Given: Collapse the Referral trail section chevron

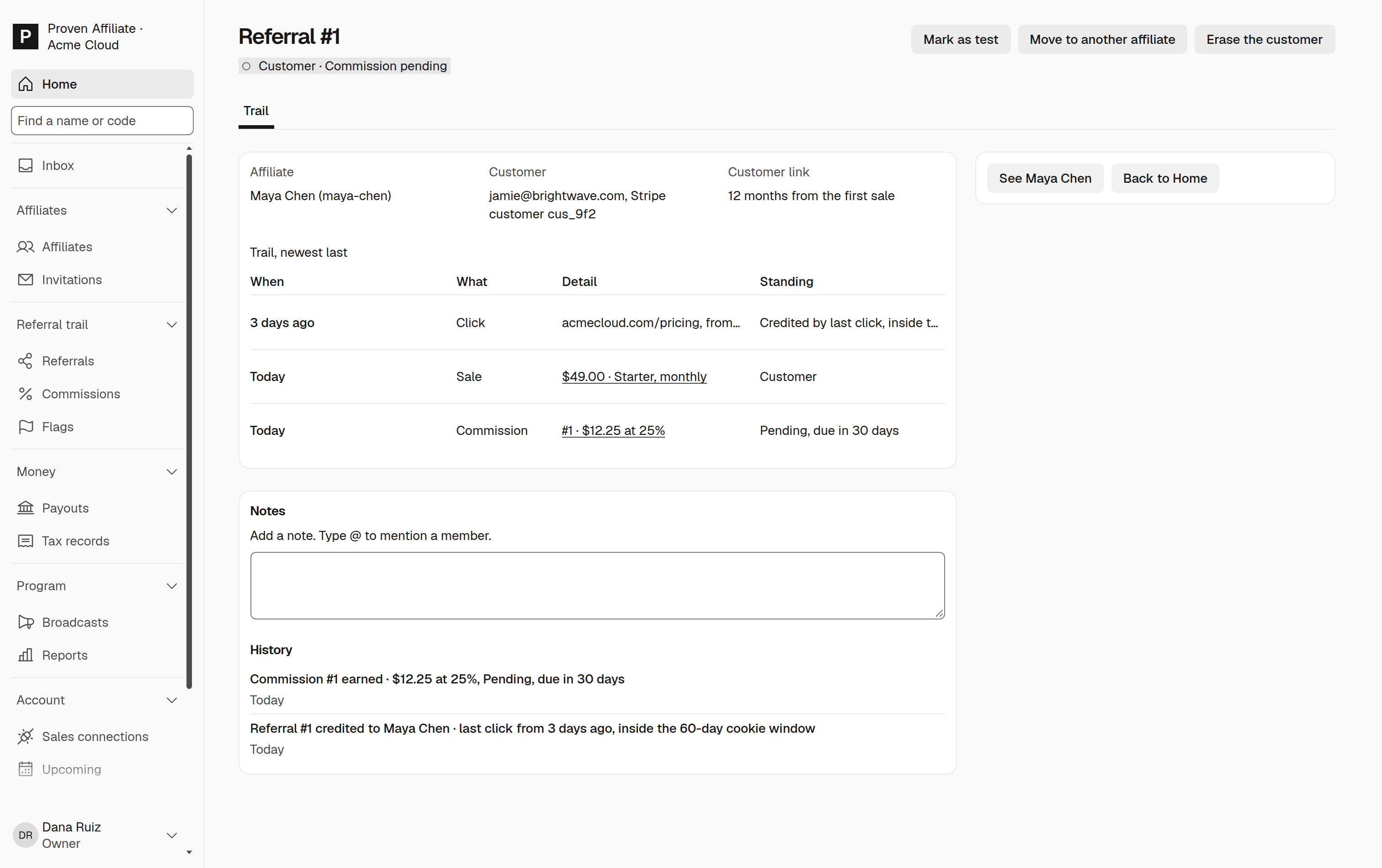Looking at the screenshot, I should point(171,325).
